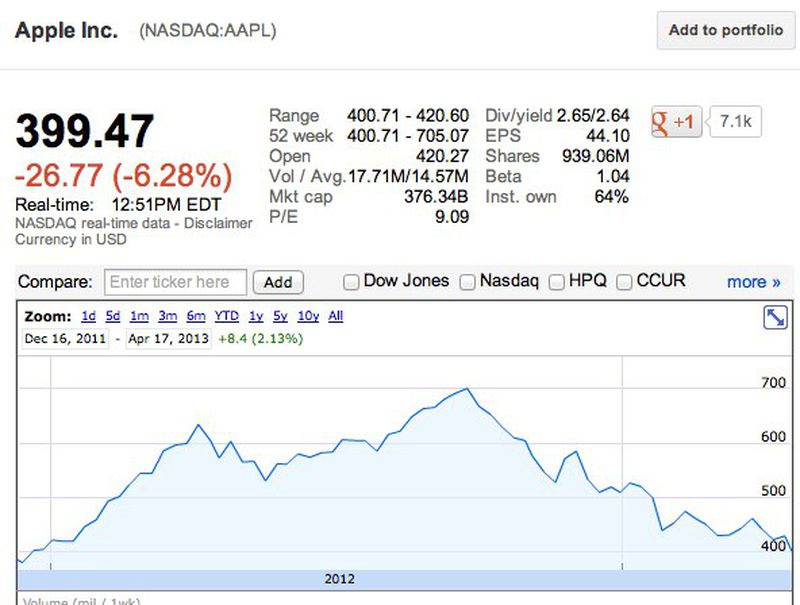This screenshot has width=800, height=605.
Task: Select the YTD zoom range
Action: [226, 315]
